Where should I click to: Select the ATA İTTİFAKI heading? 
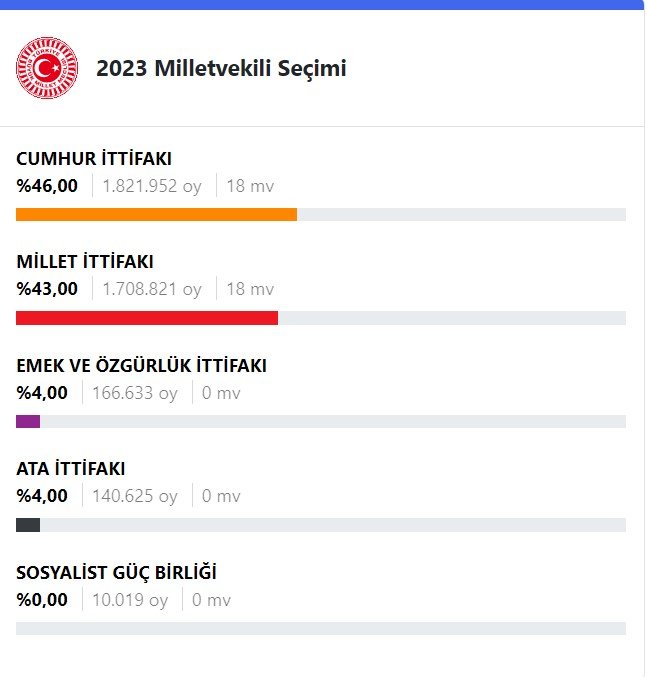(x=71, y=469)
